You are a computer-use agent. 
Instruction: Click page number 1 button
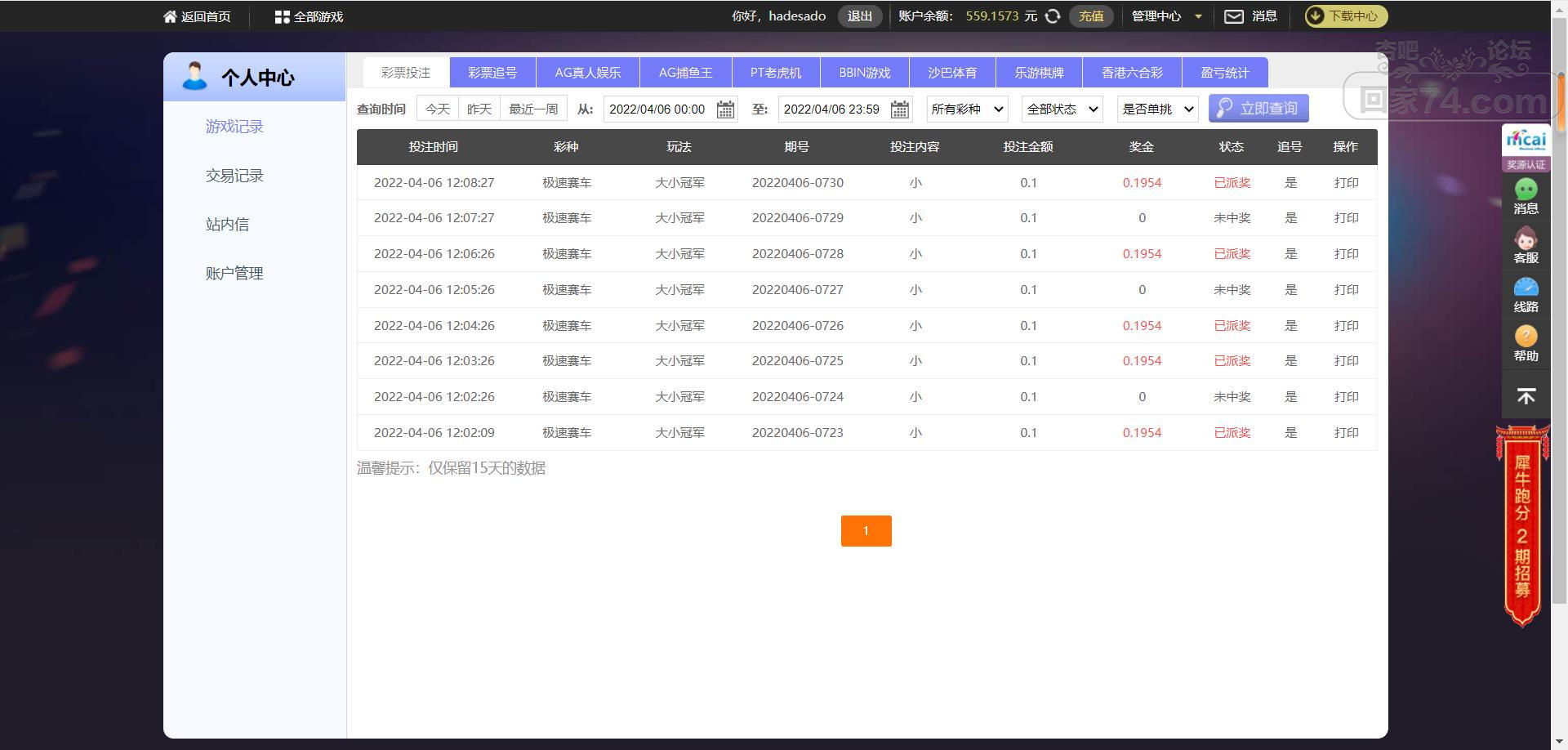tap(866, 531)
